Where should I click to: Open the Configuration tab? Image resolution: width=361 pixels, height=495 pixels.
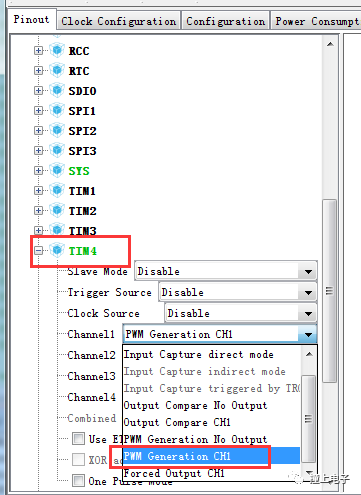coord(226,21)
